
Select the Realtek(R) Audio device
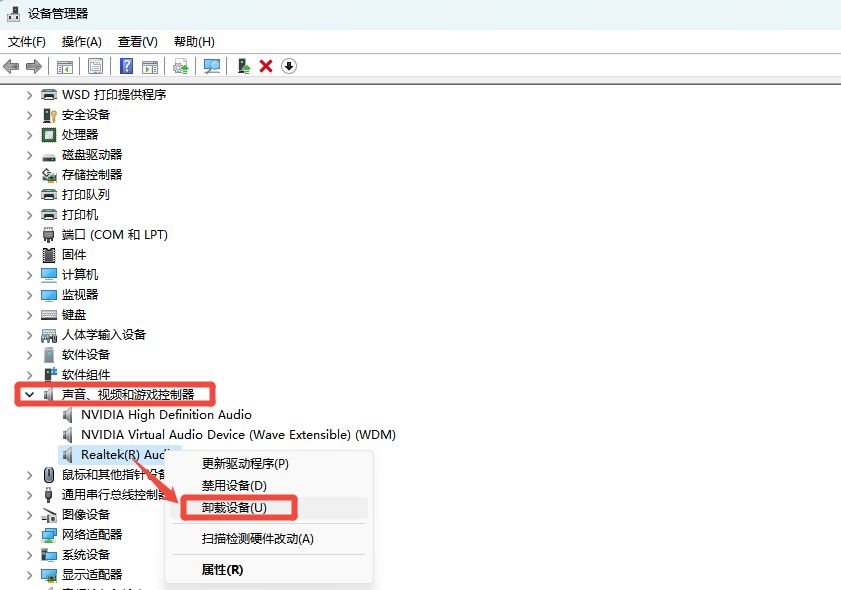click(123, 455)
